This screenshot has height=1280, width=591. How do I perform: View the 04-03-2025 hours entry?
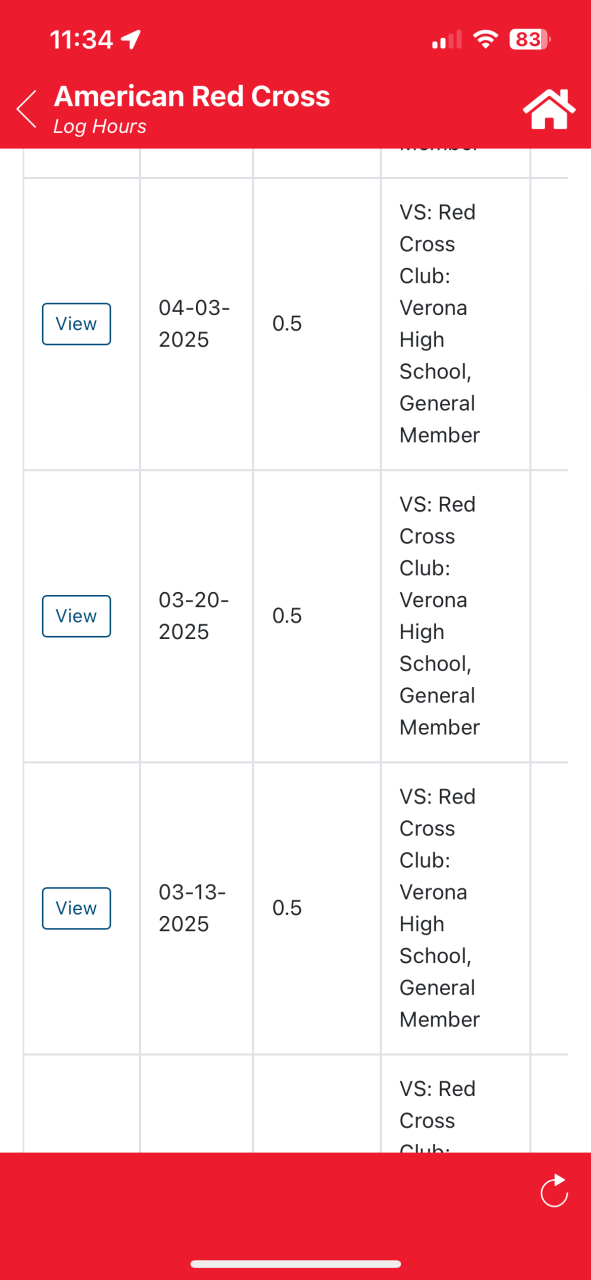(76, 324)
